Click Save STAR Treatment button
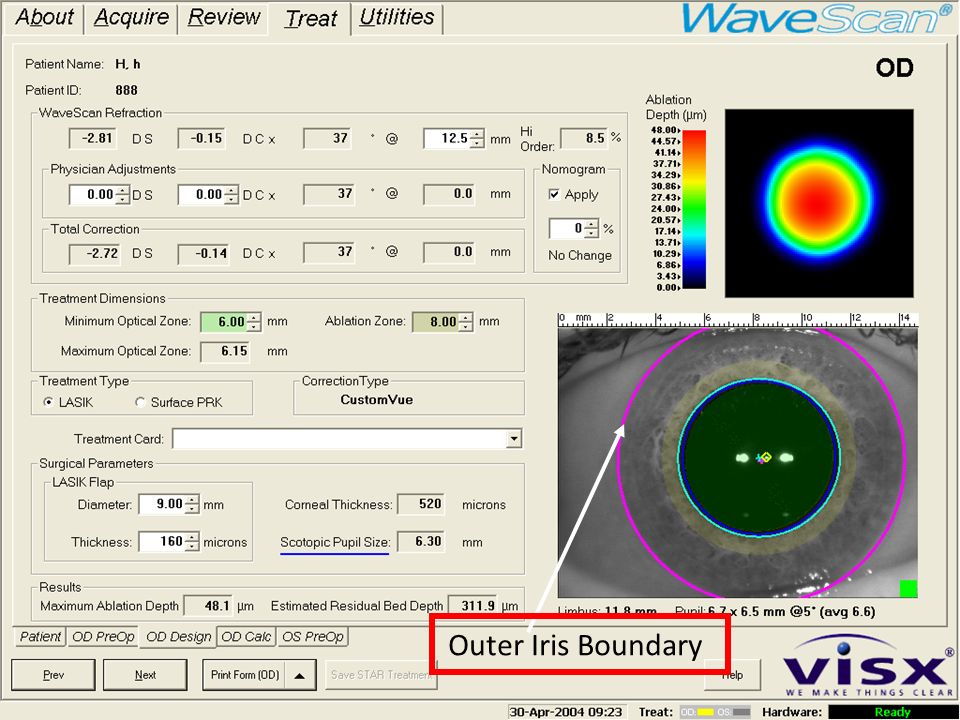 point(381,675)
